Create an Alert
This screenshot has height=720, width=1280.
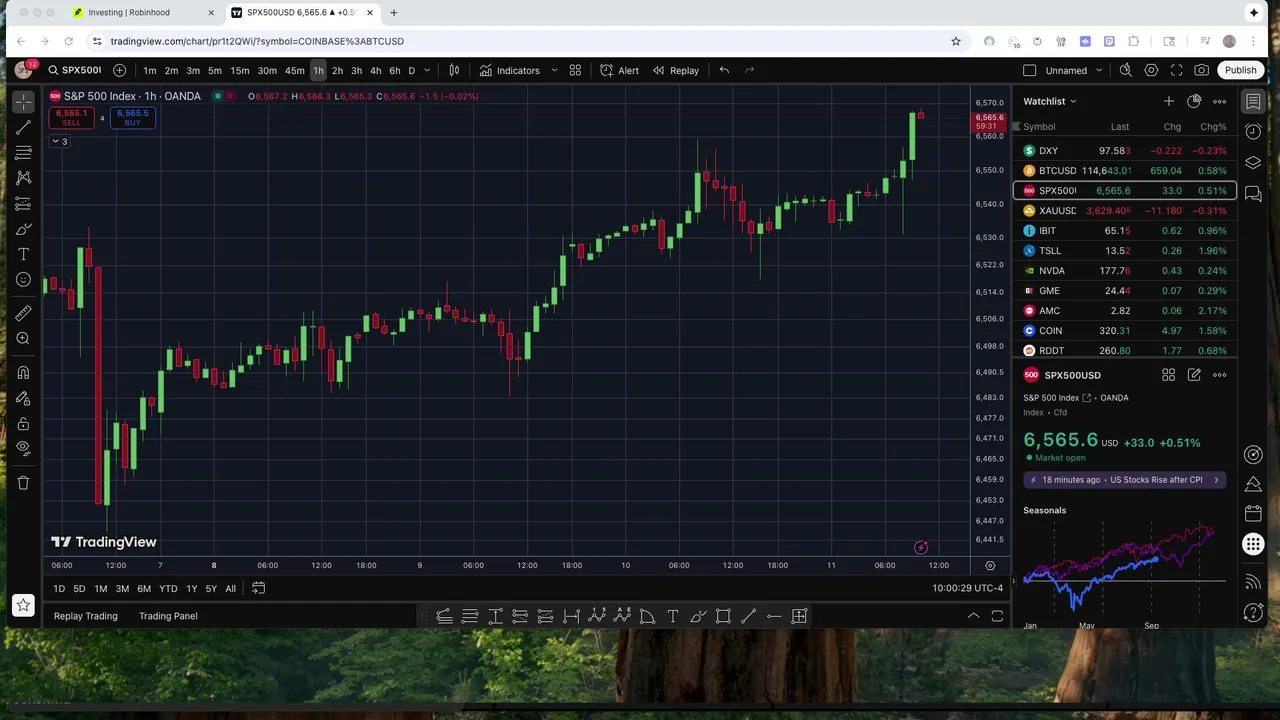(x=619, y=70)
